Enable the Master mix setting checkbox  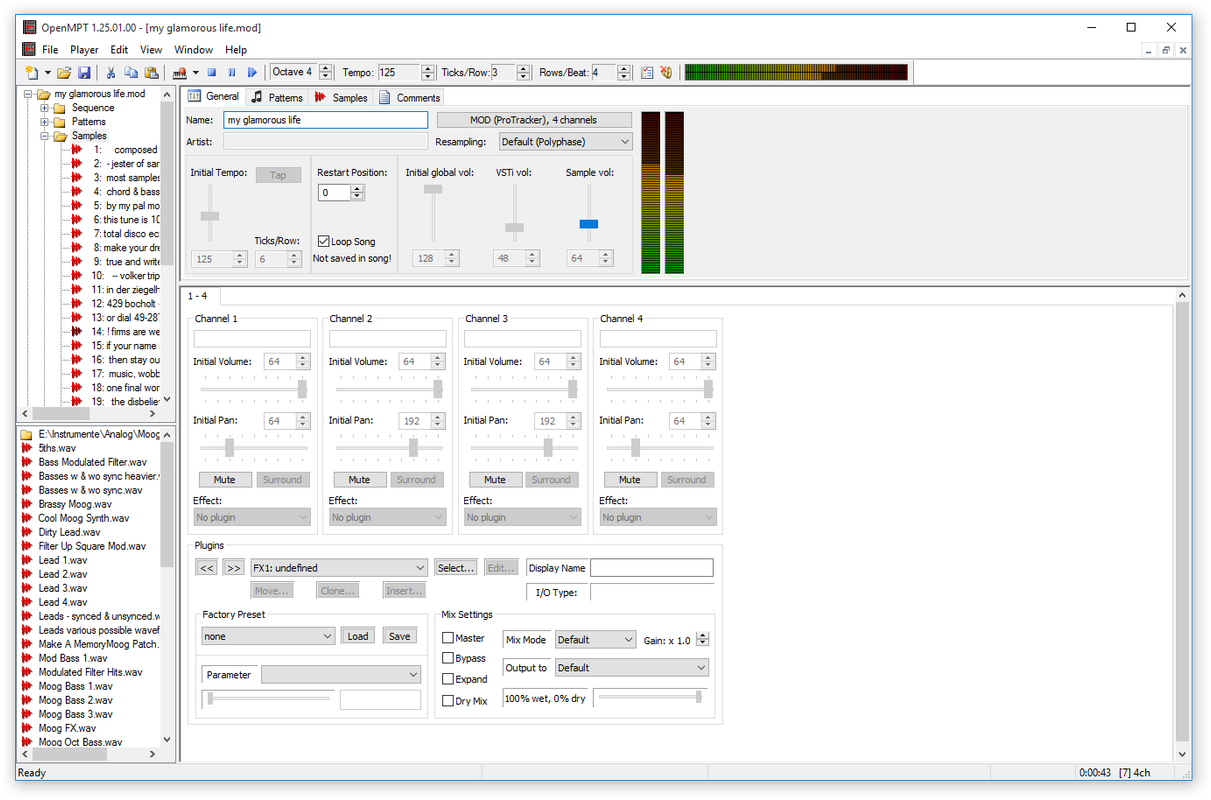pos(448,638)
